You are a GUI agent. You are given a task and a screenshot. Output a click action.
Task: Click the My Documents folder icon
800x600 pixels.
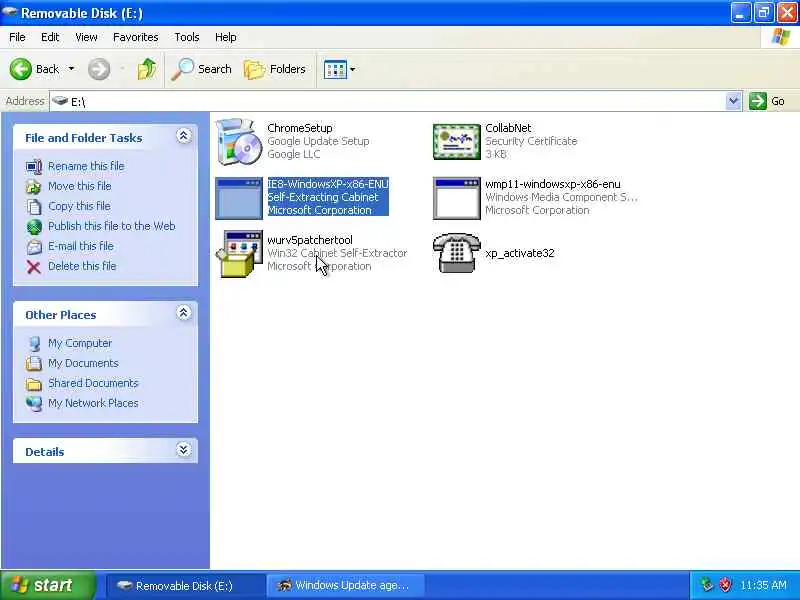[x=34, y=364]
